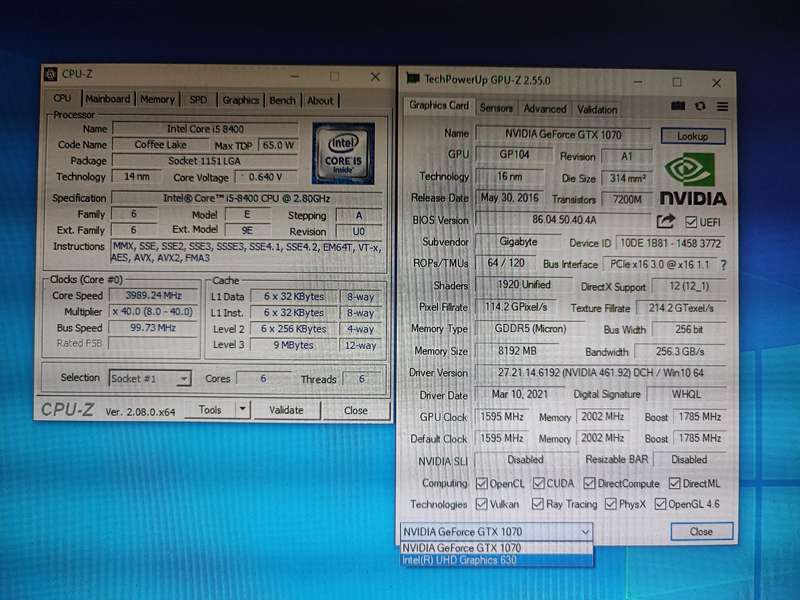Click the NVIDIA logo in GPU-Z
Screen dimensions: 800x600
[692, 180]
